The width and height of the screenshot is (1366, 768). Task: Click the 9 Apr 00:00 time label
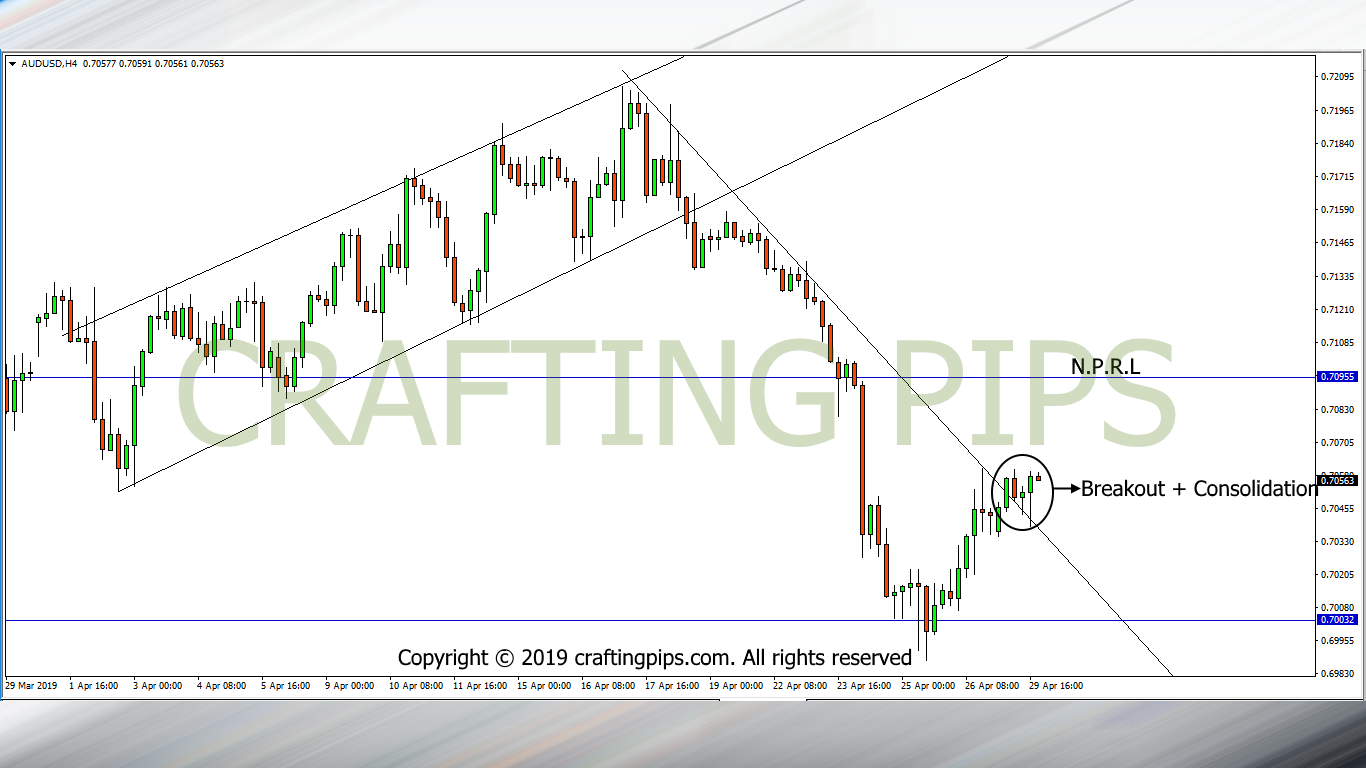[x=351, y=686]
